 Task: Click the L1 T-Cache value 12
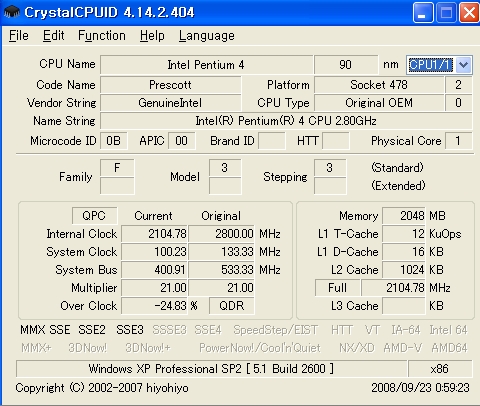[404, 234]
